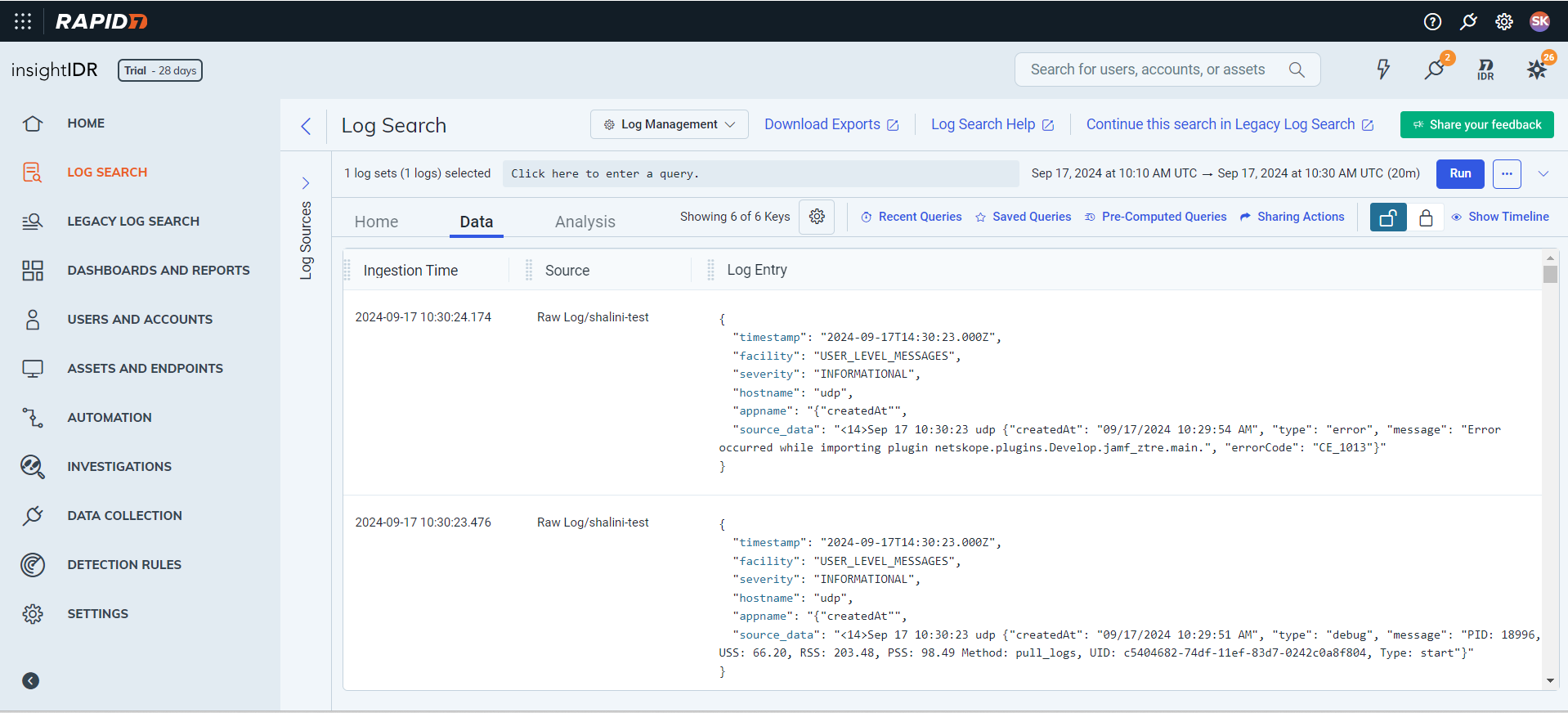Screen dimensions: 1568x713
Task: Open Assets and Endpoints
Action: click(x=145, y=369)
